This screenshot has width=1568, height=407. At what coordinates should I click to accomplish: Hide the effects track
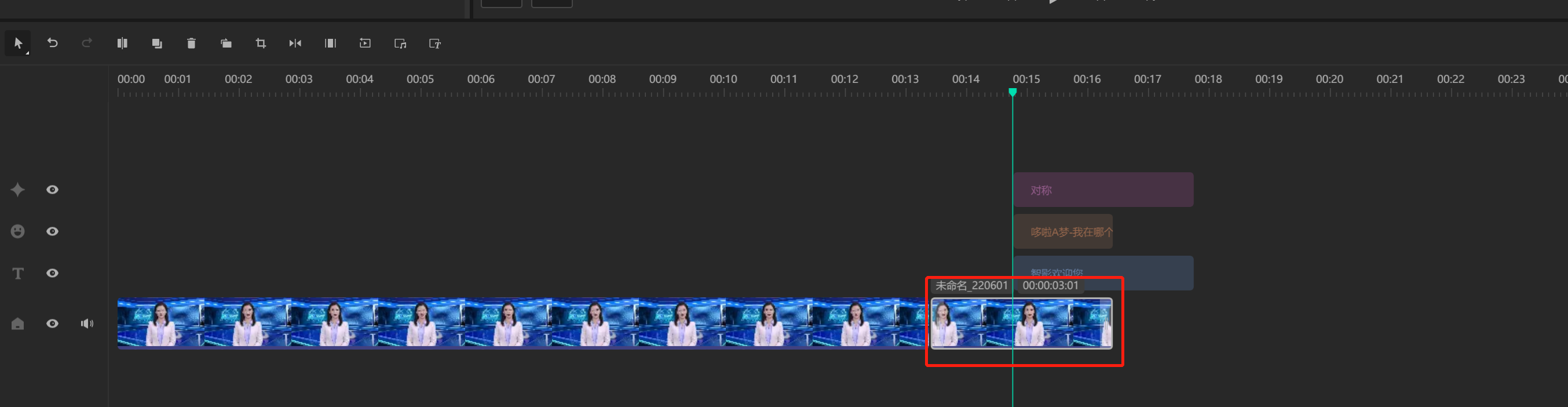[52, 190]
